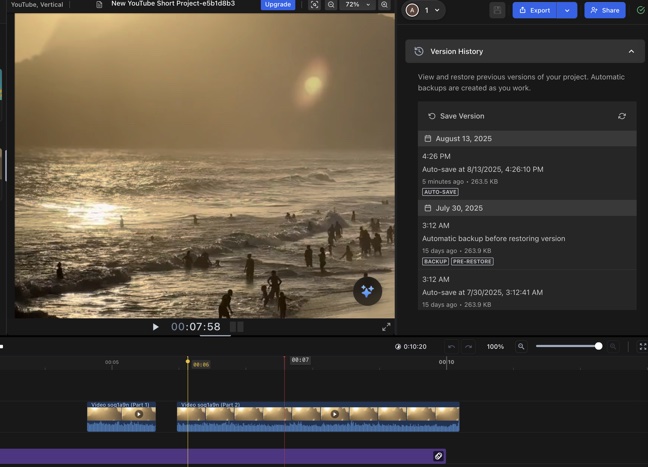648x467 pixels.
Task: Click Save Version
Action: click(456, 116)
